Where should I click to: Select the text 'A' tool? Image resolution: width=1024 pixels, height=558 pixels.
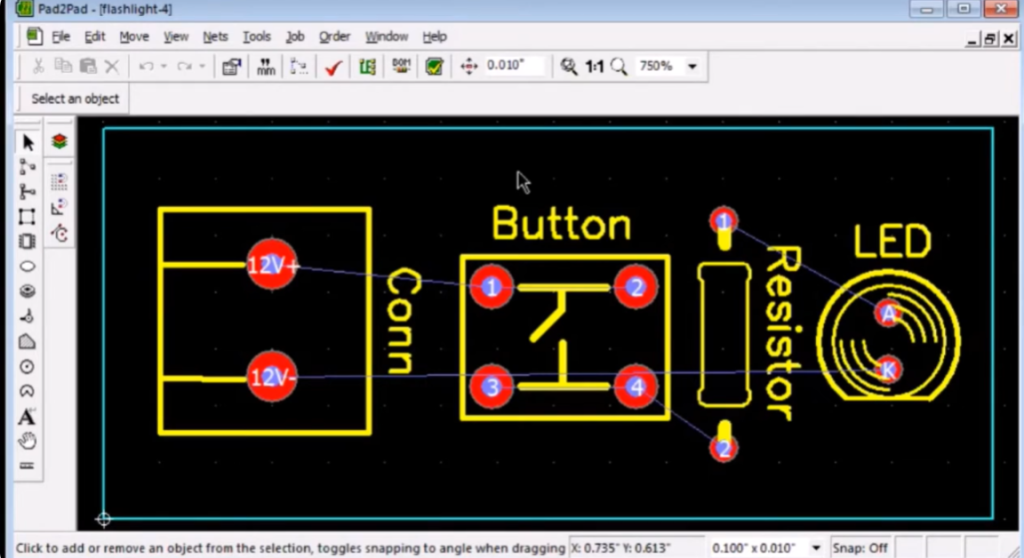[27, 416]
